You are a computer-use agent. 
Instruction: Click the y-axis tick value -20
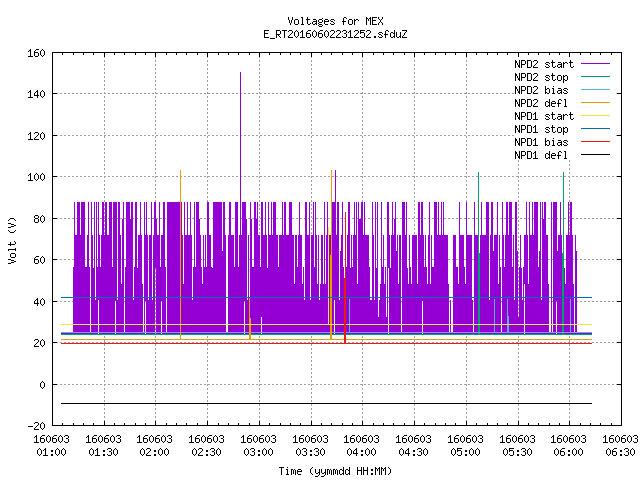[x=36, y=426]
